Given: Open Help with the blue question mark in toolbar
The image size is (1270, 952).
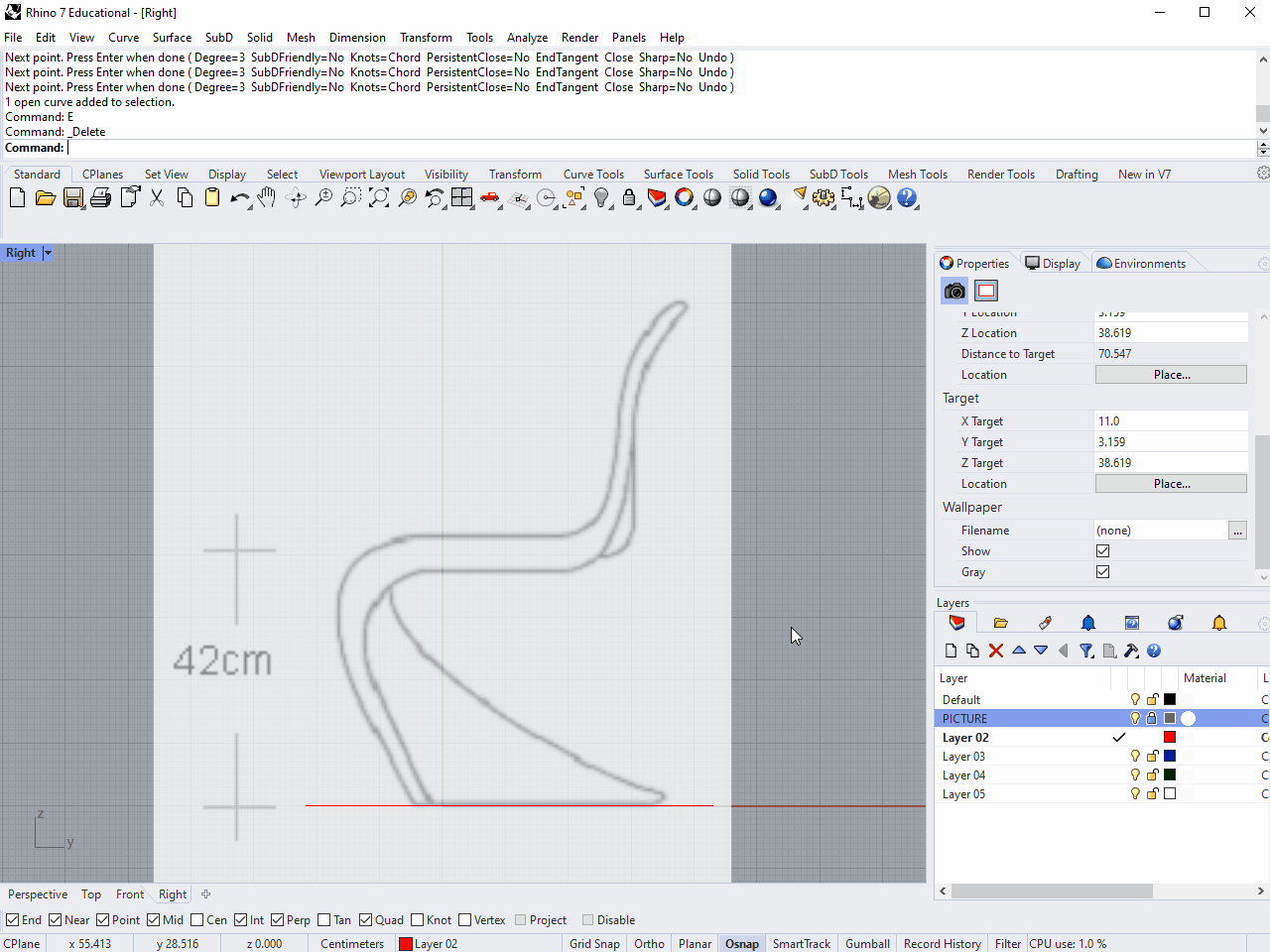Looking at the screenshot, I should coord(907,197).
